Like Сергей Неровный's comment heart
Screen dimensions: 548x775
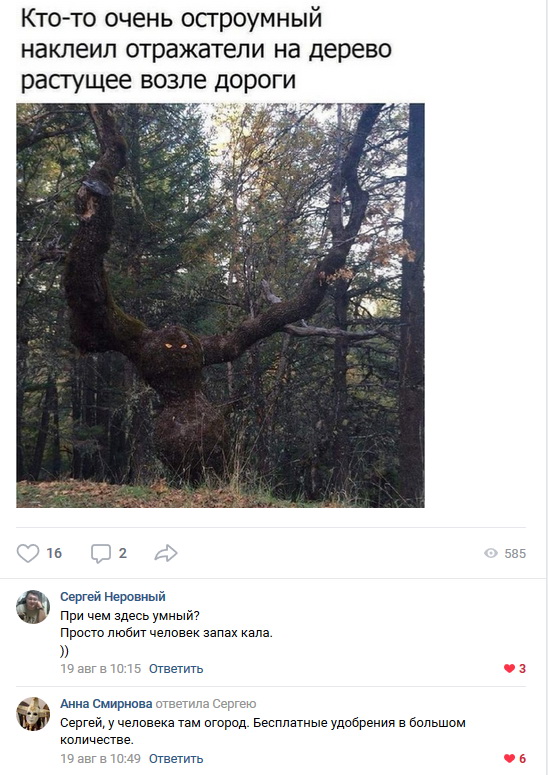coord(509,668)
